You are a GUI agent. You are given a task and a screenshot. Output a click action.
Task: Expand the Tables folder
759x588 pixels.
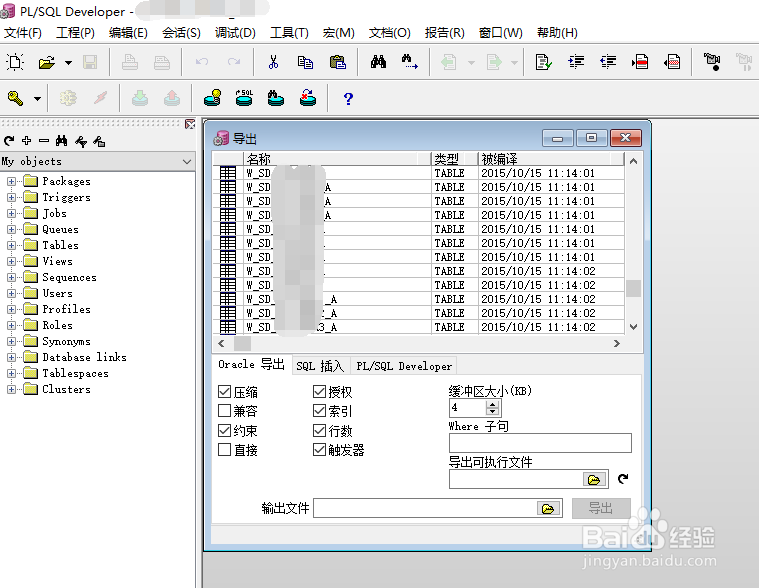(x=11, y=245)
